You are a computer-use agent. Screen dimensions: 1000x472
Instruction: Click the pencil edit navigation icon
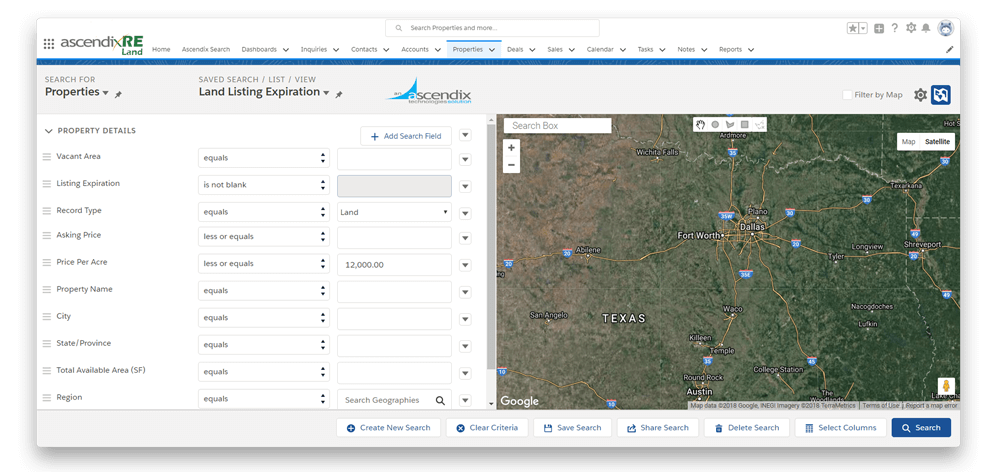[950, 49]
